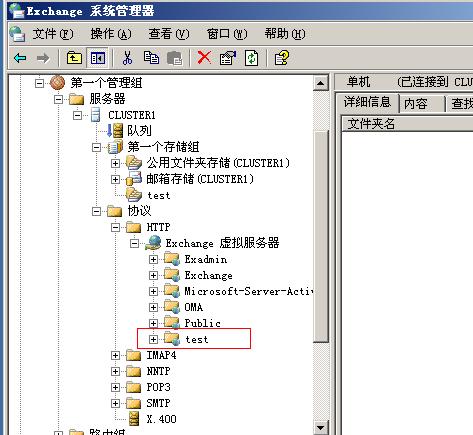
Task: Click the Up One Level folder icon
Action: 74,58
